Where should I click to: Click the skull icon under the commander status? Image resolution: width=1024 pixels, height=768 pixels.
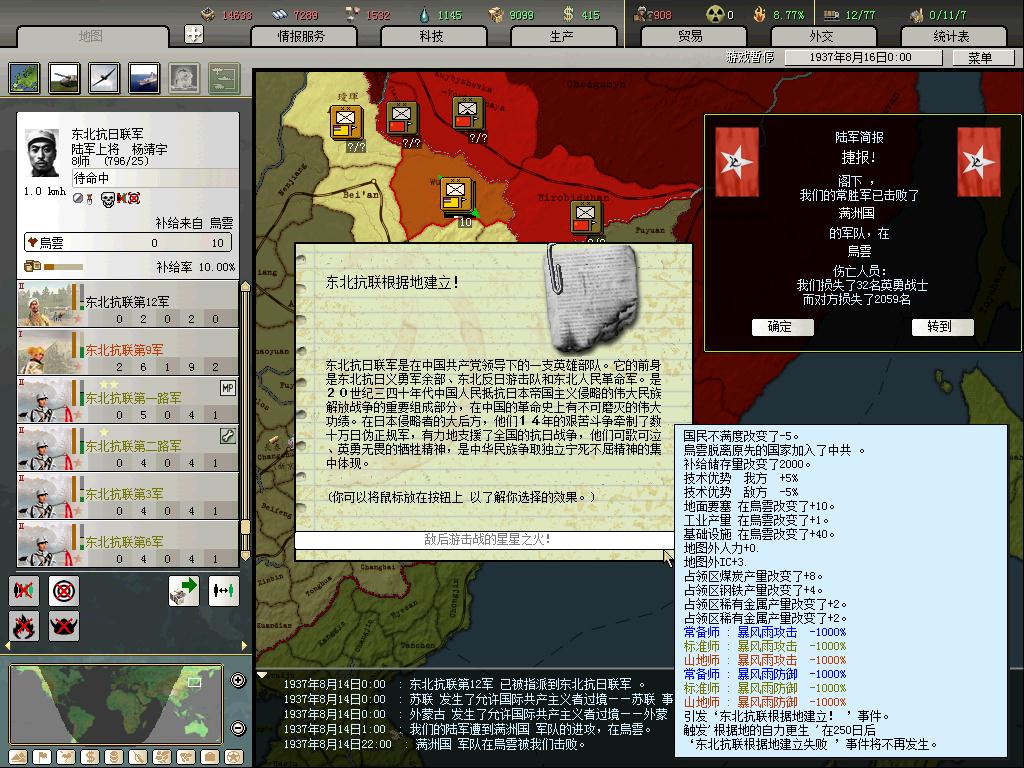tap(107, 199)
